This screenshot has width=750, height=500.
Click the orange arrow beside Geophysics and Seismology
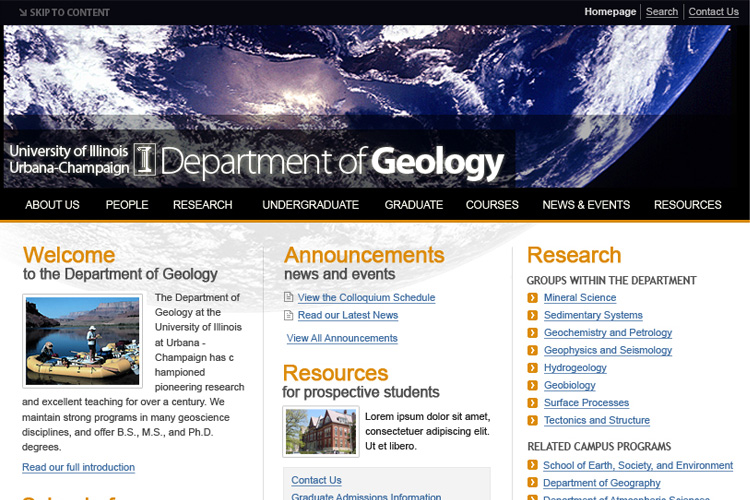532,350
